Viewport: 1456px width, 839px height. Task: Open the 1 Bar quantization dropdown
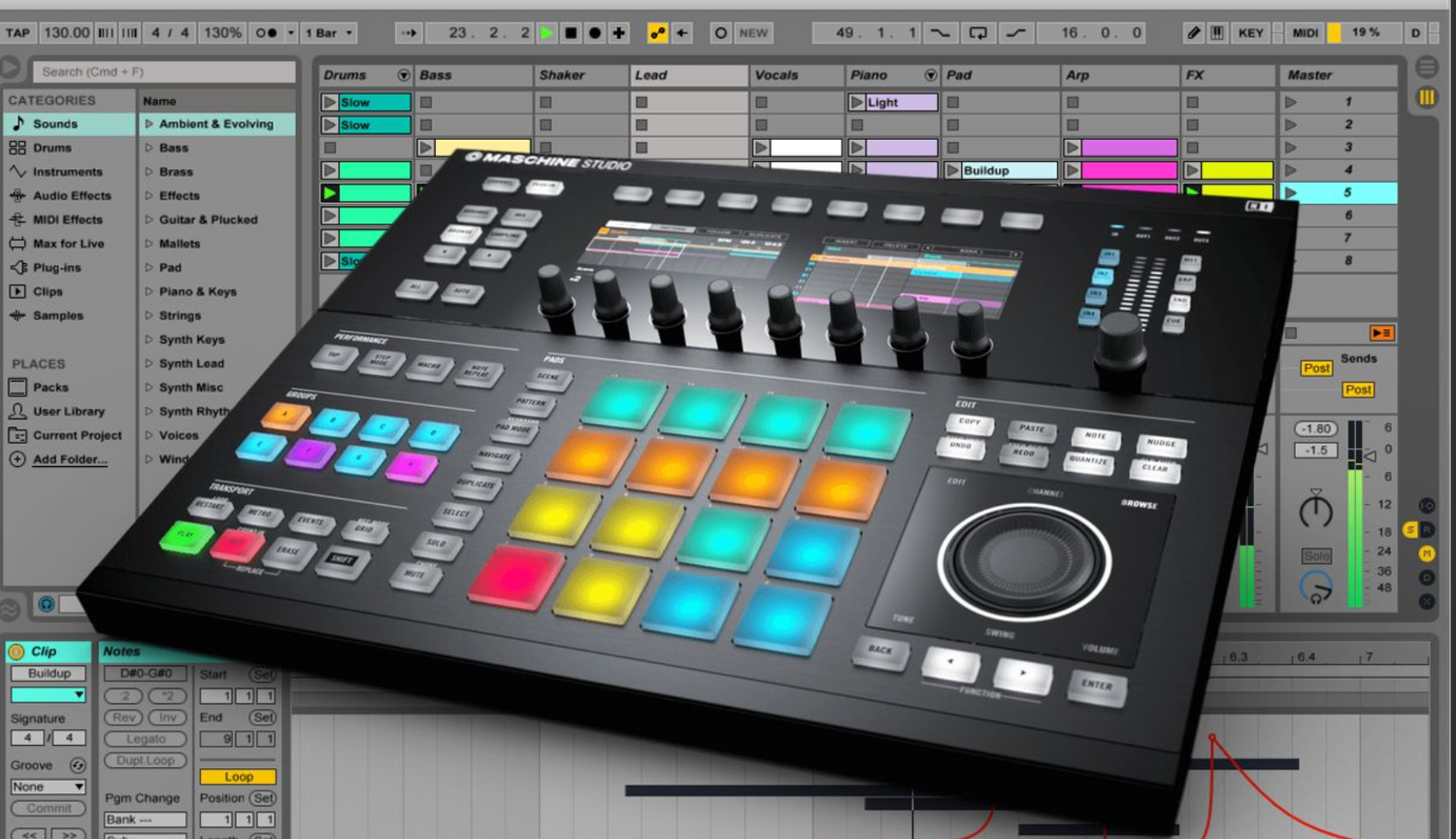[329, 33]
